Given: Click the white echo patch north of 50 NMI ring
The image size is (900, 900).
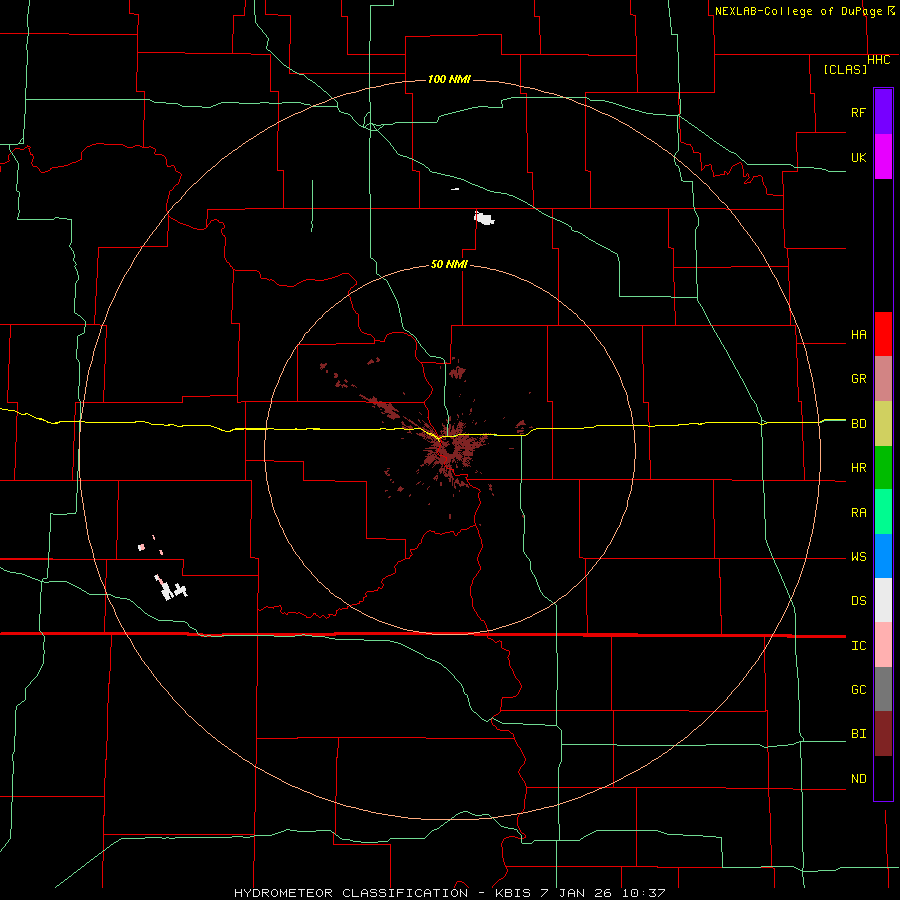Looking at the screenshot, I should [x=484, y=218].
